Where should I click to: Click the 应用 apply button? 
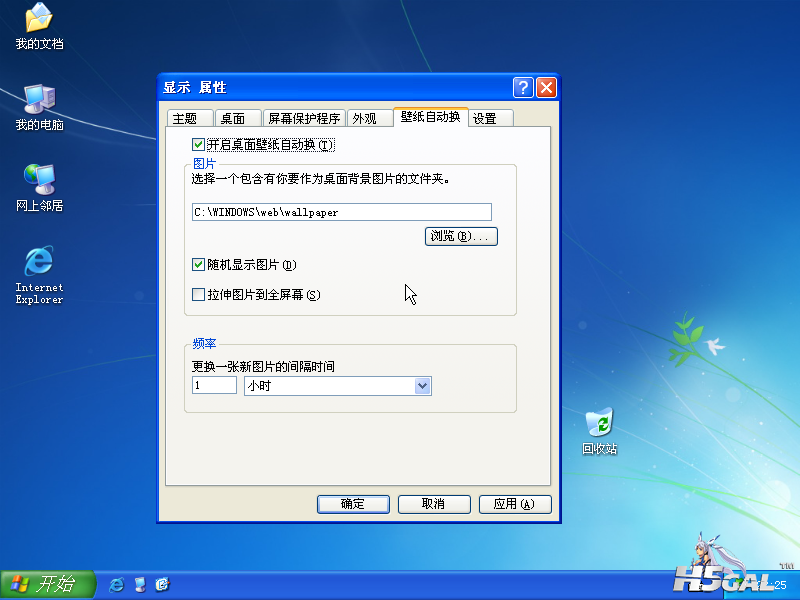coord(515,504)
